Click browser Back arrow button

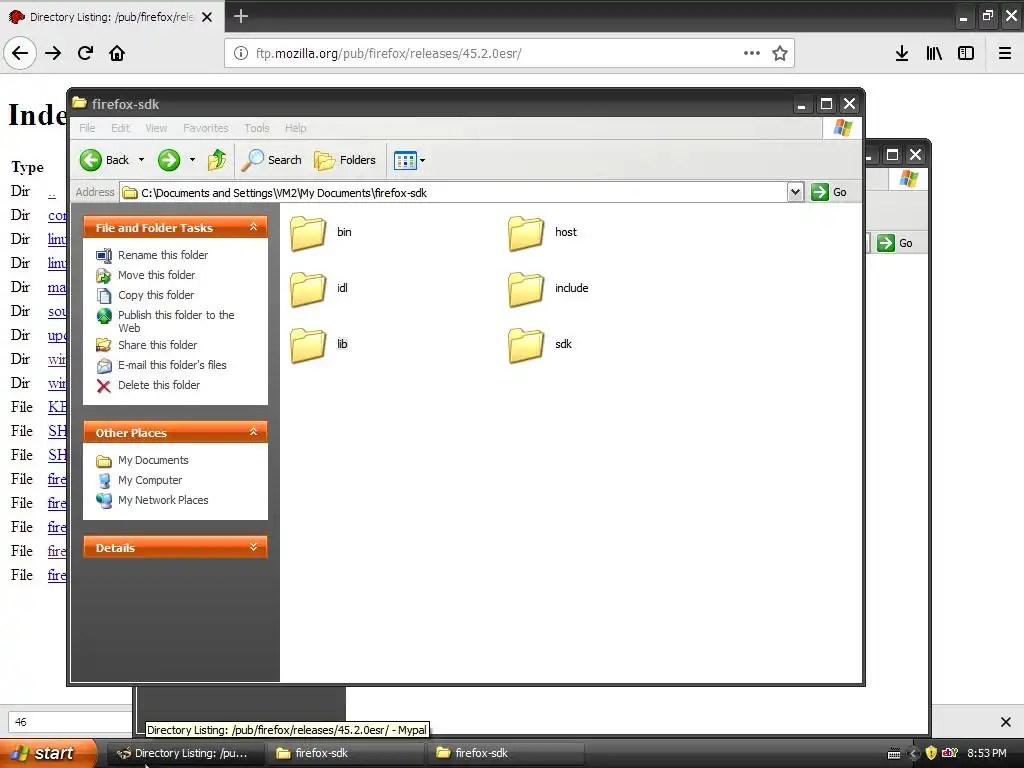[20, 53]
